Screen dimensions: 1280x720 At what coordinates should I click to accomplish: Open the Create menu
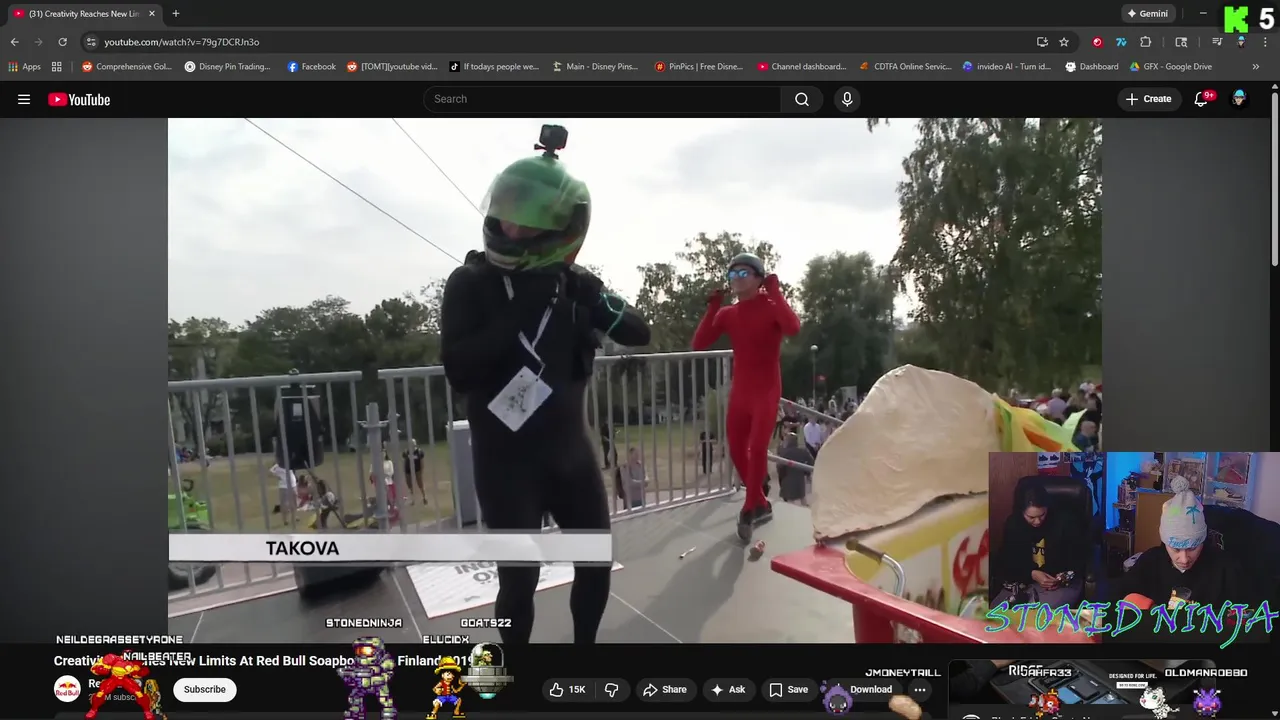pos(1148,99)
